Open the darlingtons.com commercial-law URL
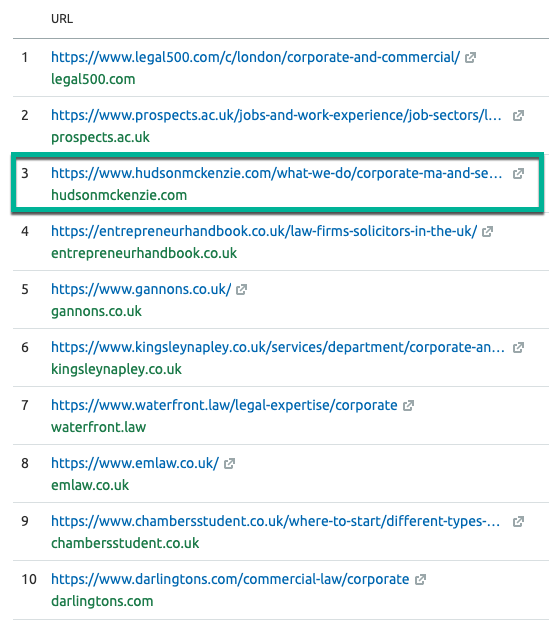The height and width of the screenshot is (629, 549). click(x=230, y=579)
